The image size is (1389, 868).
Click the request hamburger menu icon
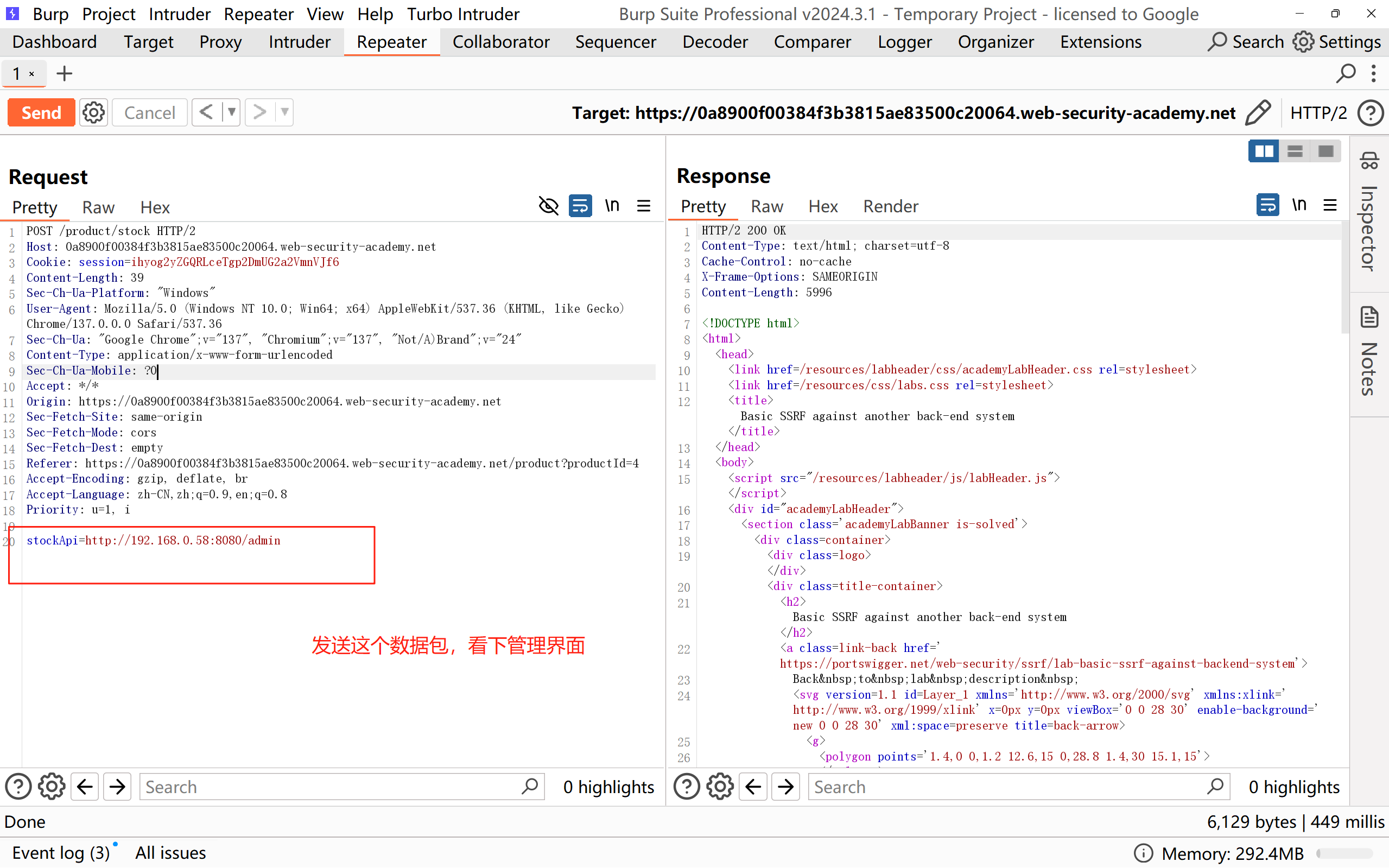(x=643, y=206)
